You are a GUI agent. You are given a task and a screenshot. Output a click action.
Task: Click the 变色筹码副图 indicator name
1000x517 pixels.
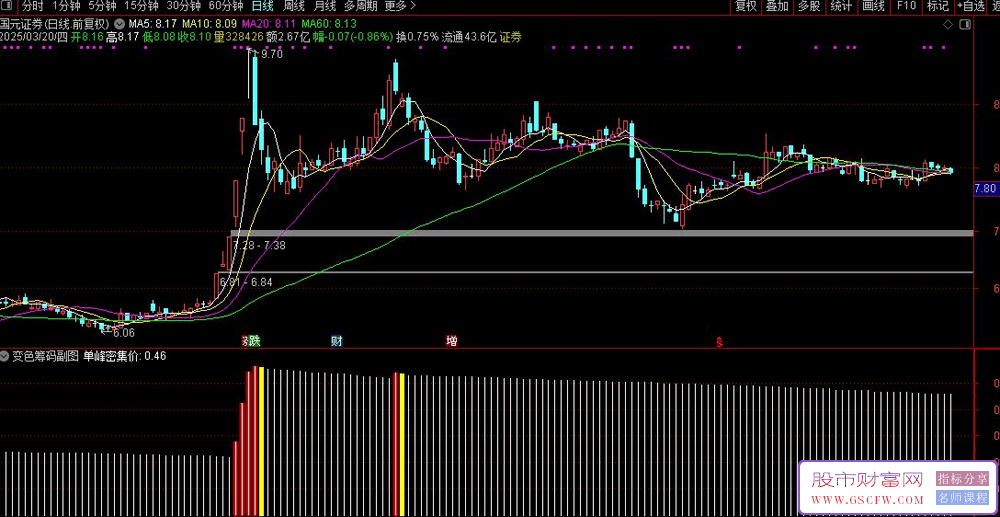point(47,356)
